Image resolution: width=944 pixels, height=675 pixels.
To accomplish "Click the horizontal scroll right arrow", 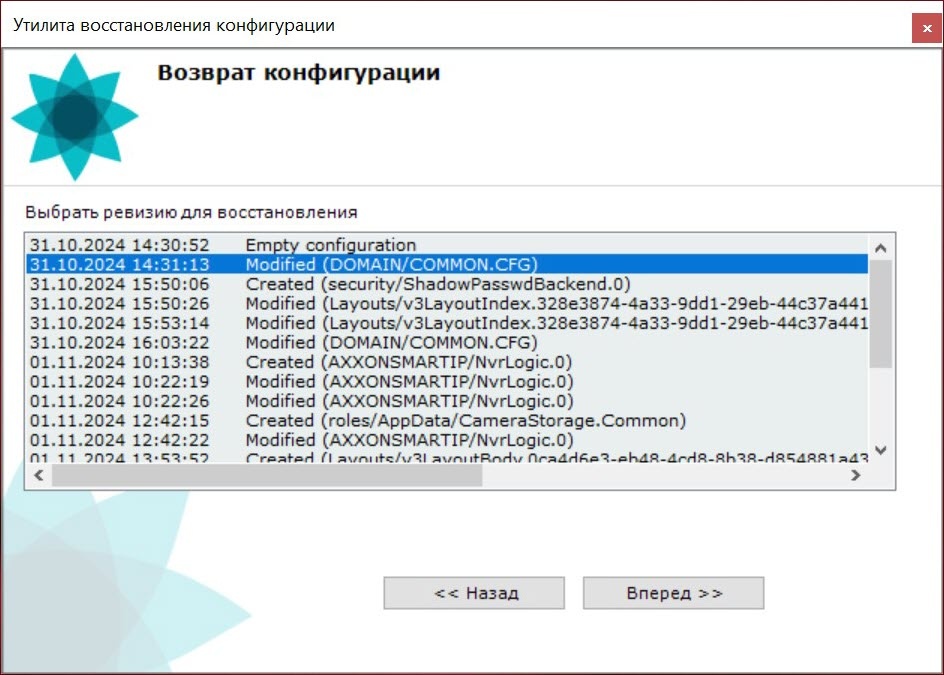I will click(855, 476).
